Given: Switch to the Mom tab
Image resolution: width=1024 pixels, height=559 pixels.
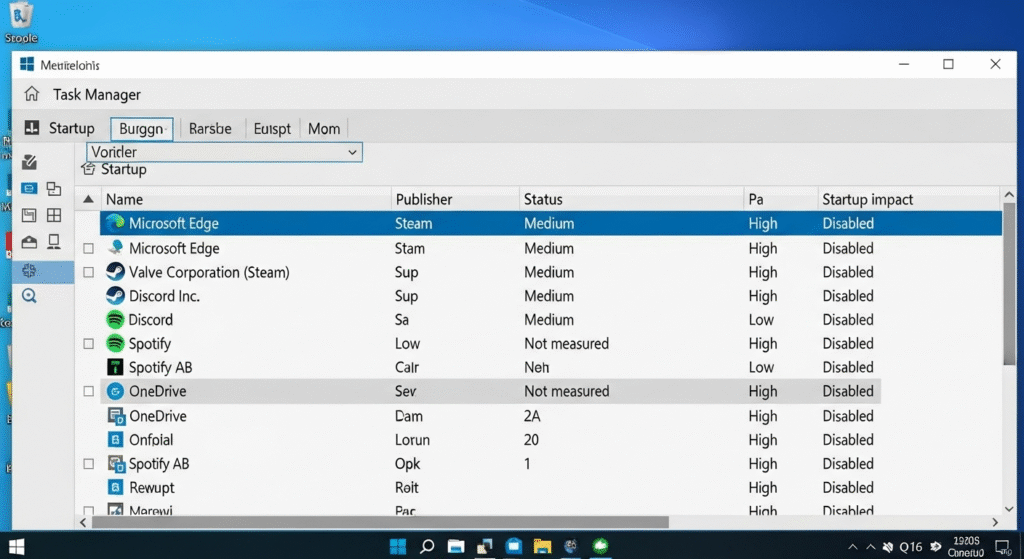Looking at the screenshot, I should click(323, 129).
